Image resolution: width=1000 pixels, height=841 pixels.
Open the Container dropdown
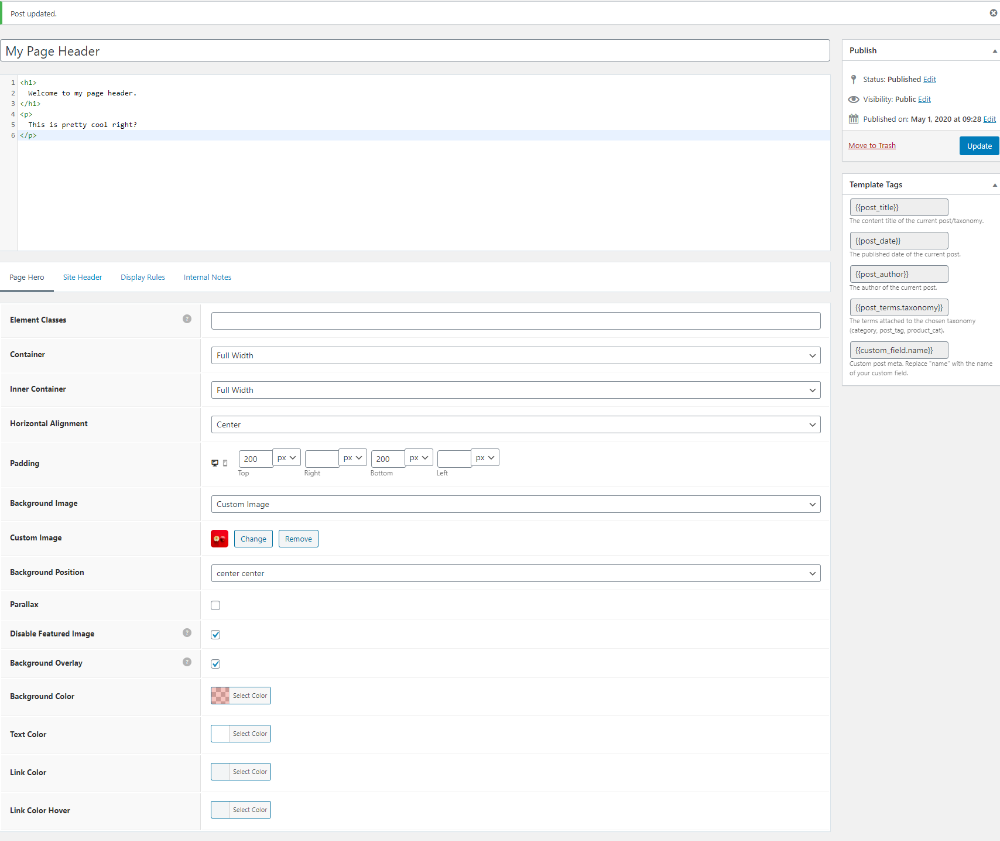tap(515, 355)
